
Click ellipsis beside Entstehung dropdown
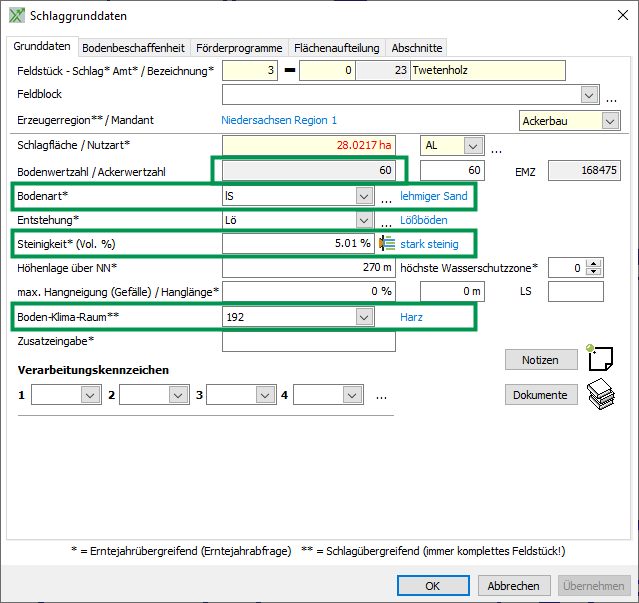(x=385, y=220)
